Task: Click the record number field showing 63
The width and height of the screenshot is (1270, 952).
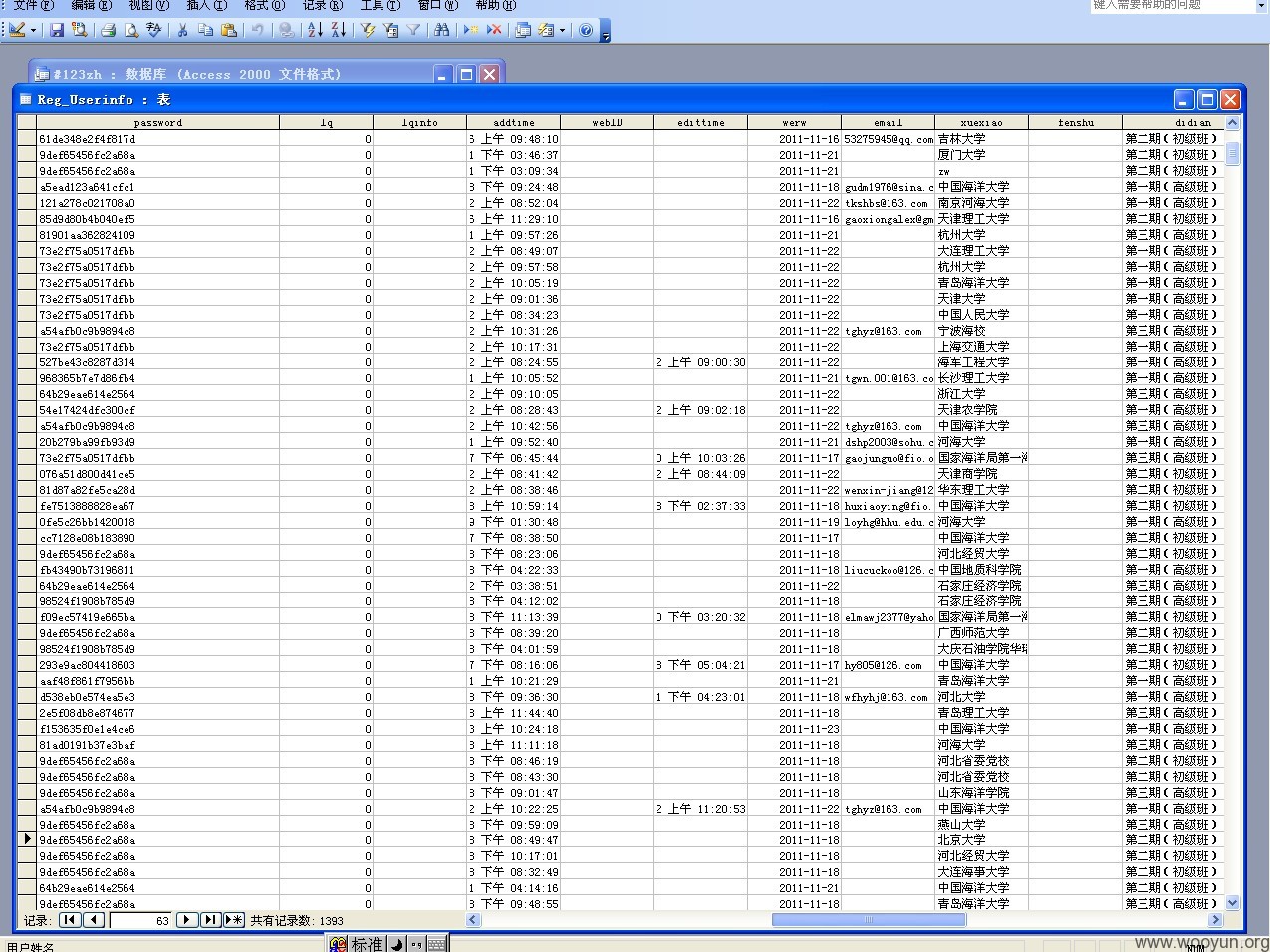Action: [x=140, y=921]
